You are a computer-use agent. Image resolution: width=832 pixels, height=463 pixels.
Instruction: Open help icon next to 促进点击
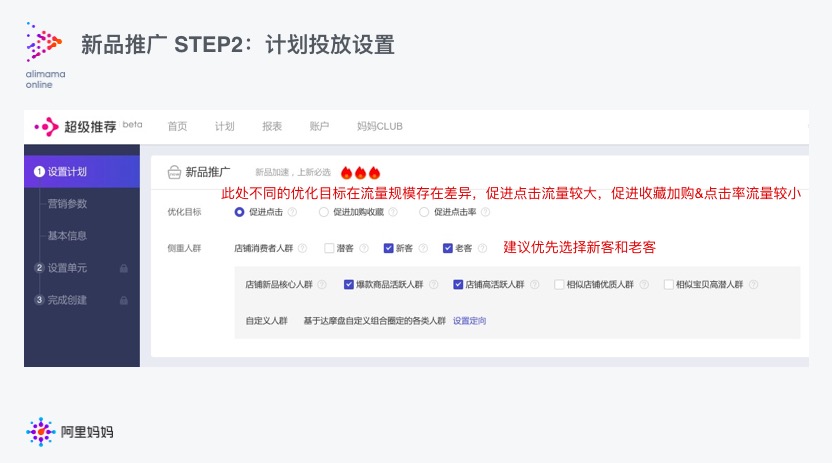(292, 212)
